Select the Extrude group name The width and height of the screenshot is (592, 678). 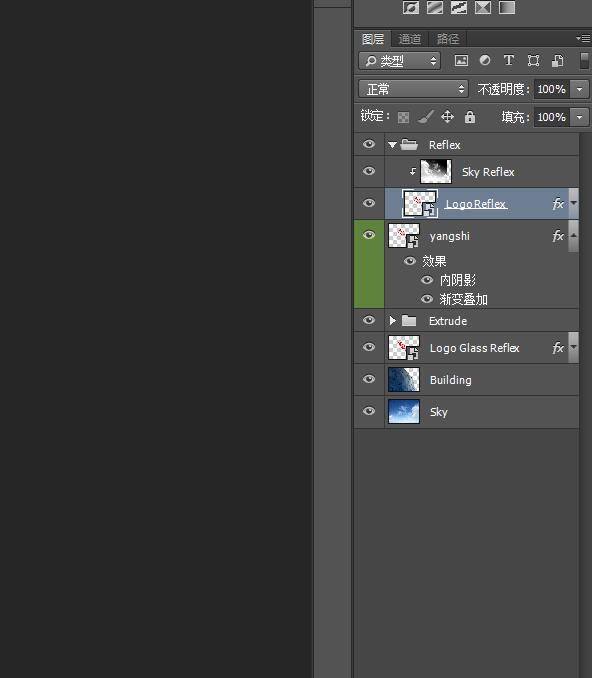448,321
